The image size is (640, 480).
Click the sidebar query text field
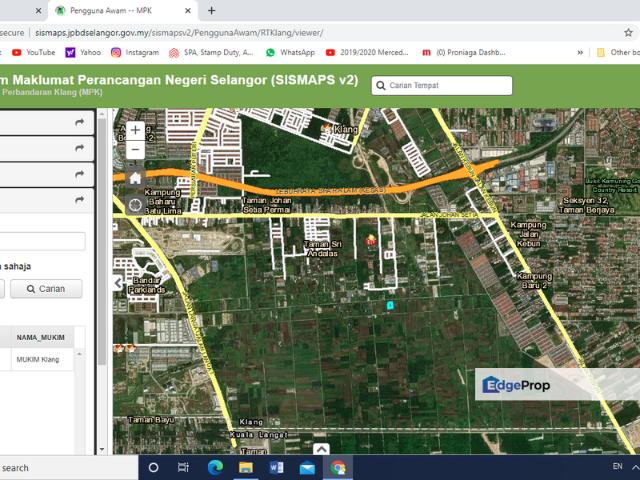coord(42,241)
